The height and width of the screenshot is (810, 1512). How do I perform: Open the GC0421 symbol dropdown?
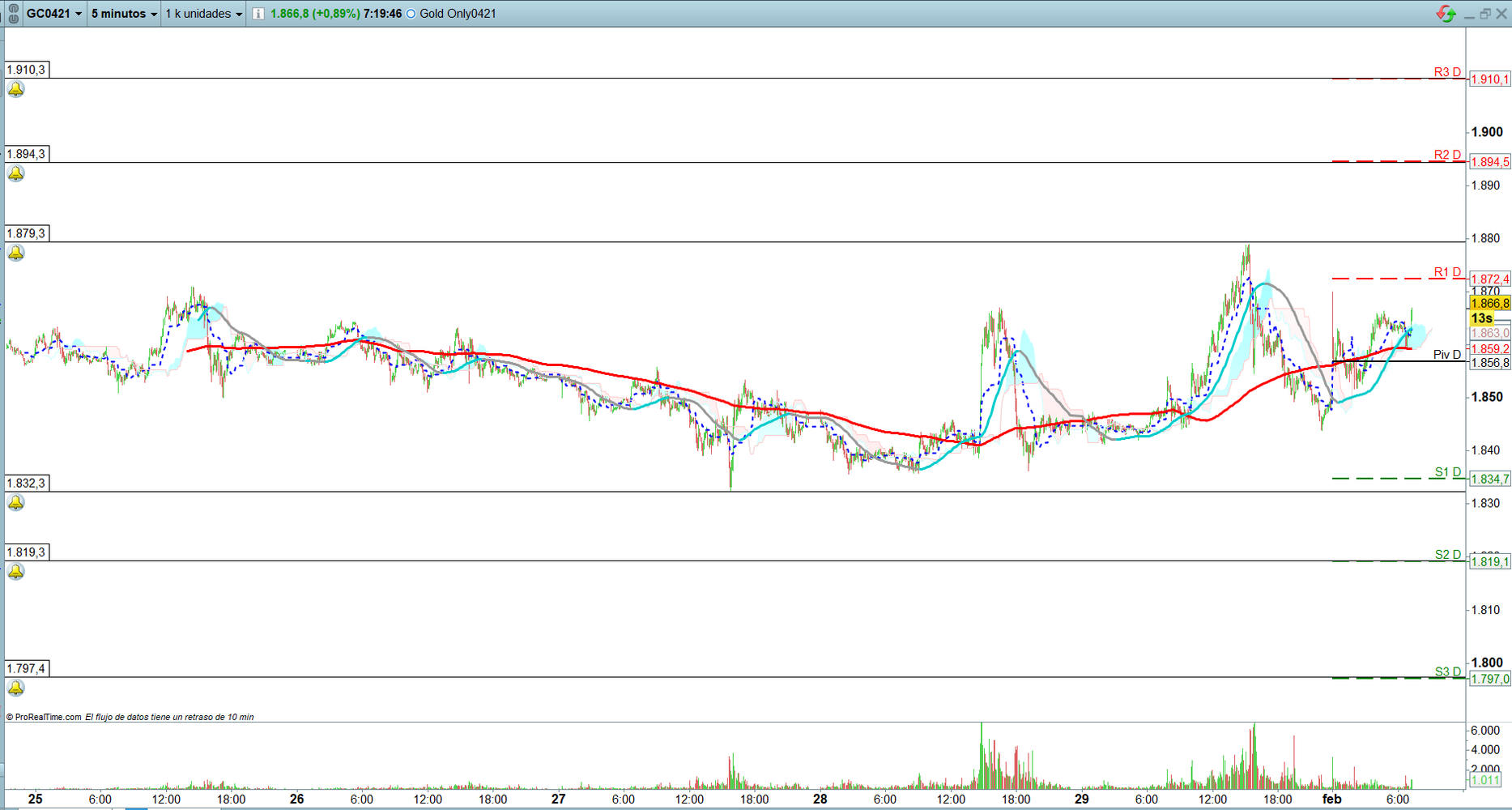pos(54,14)
